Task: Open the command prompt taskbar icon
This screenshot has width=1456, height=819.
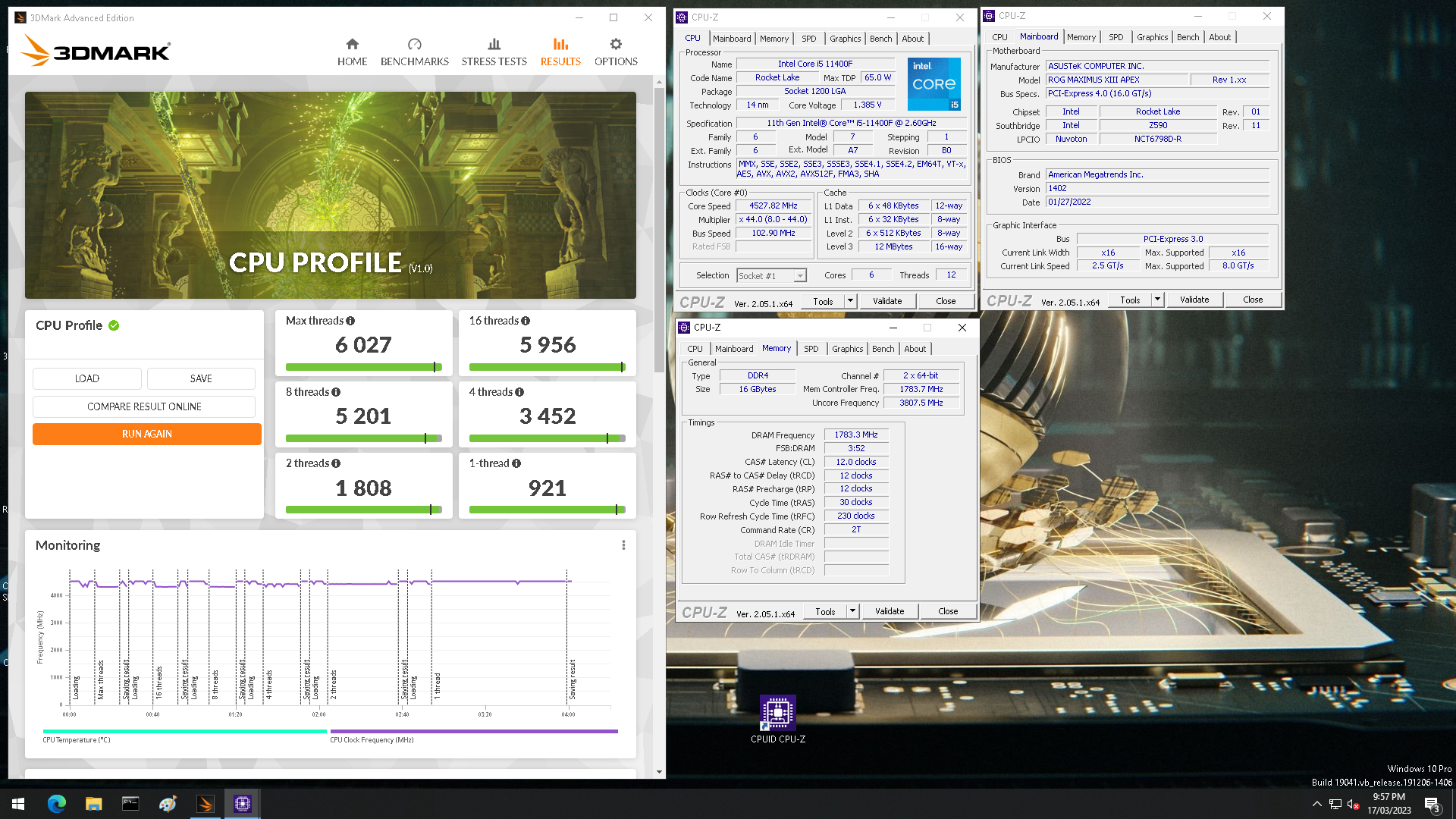Action: tap(130, 804)
